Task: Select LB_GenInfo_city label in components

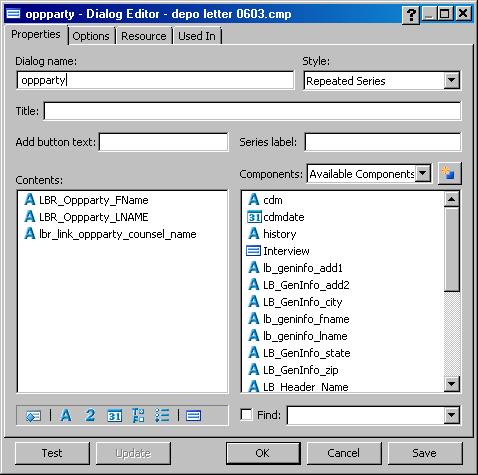Action: tap(303, 302)
